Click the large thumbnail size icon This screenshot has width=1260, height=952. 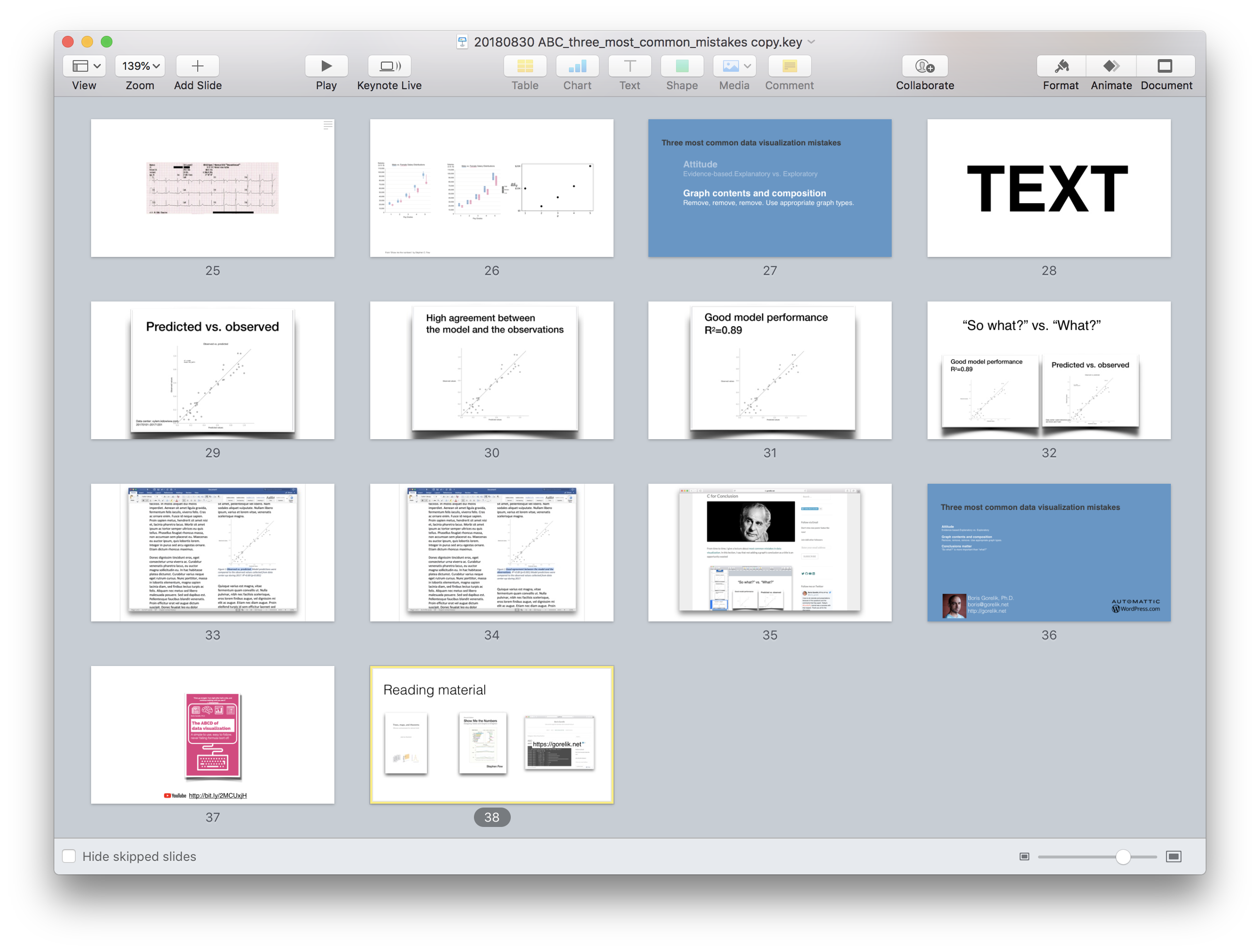(x=1173, y=857)
